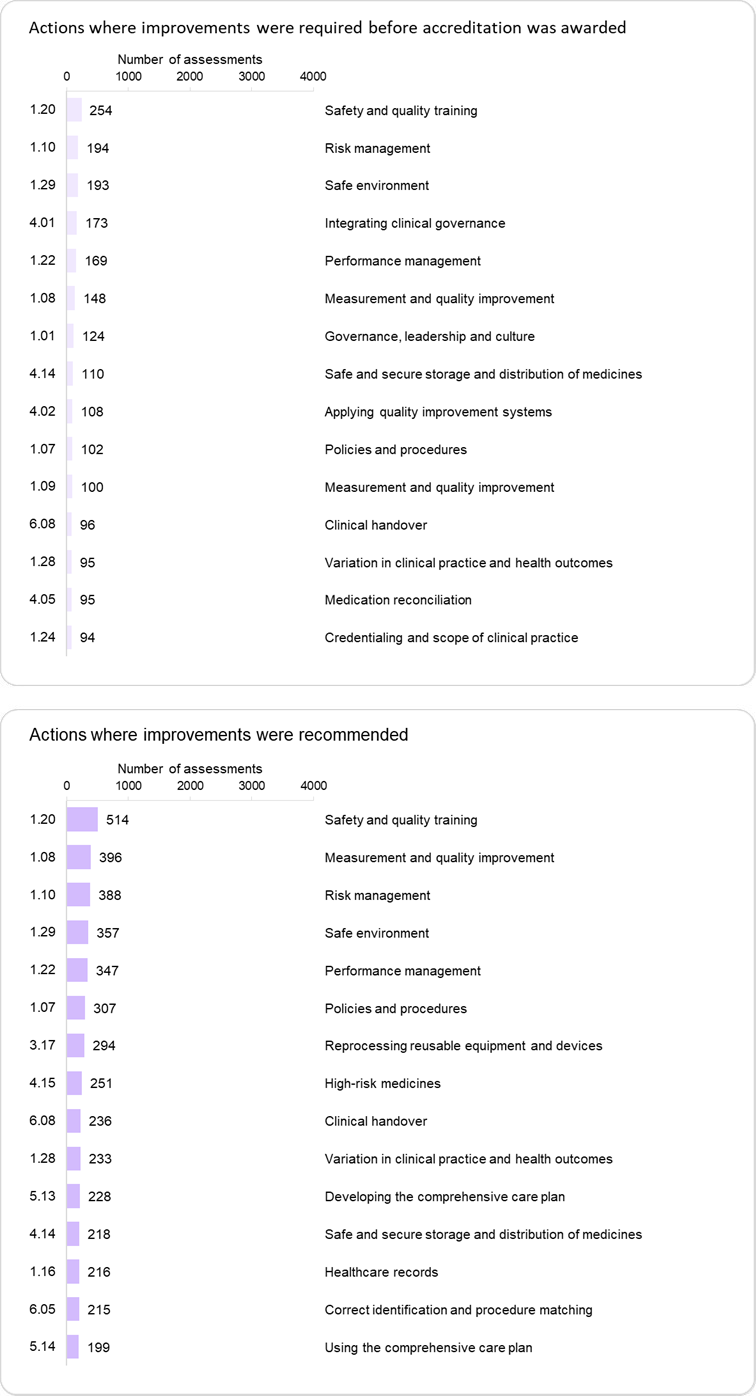The image size is (756, 1396).
Task: Click 'Correct identification and procedure matching' label
Action: click(x=458, y=1310)
